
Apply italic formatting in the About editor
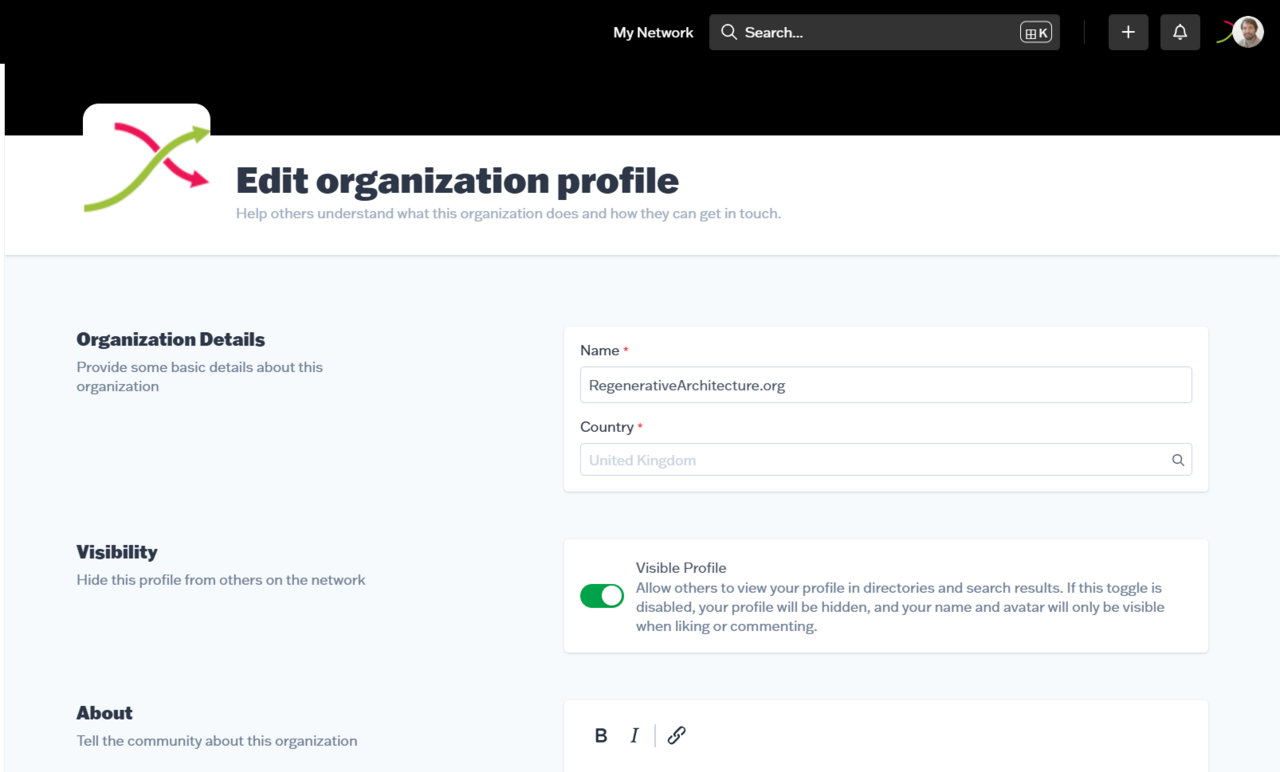tap(635, 735)
